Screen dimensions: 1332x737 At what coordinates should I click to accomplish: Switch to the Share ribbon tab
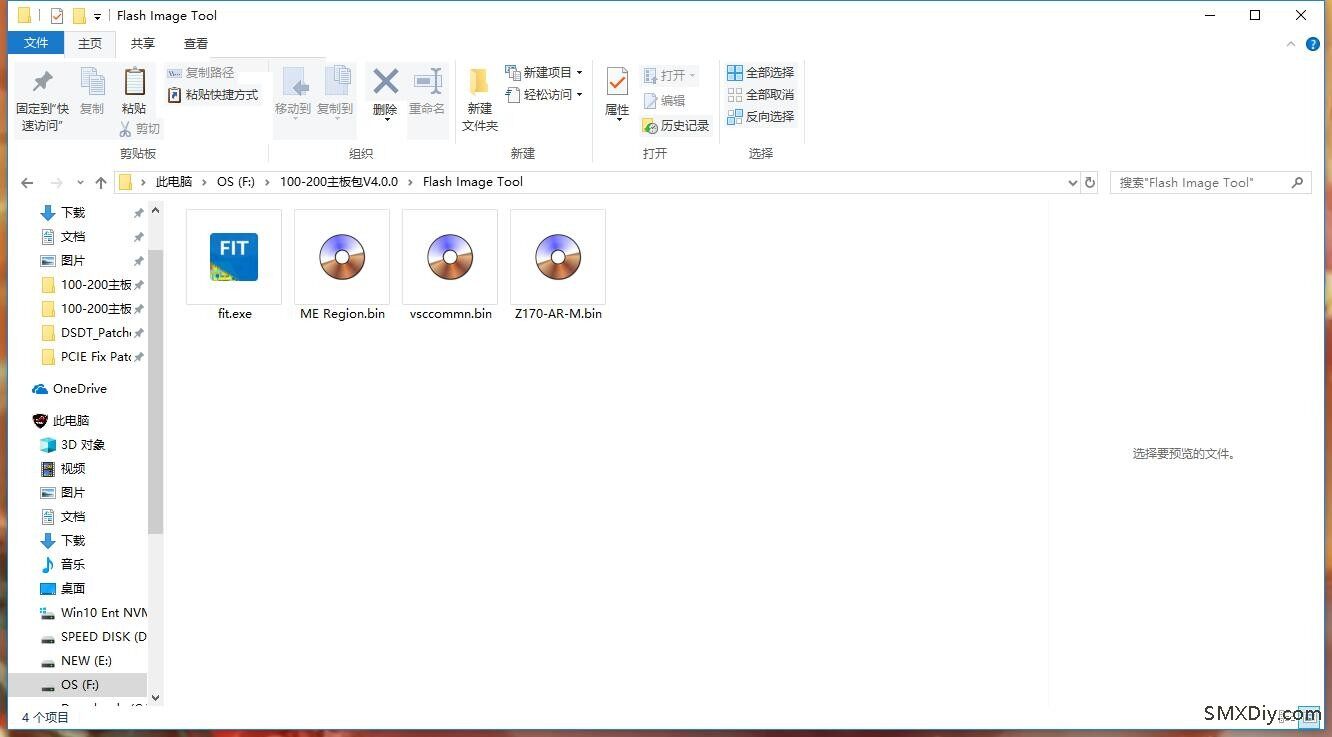(x=143, y=43)
